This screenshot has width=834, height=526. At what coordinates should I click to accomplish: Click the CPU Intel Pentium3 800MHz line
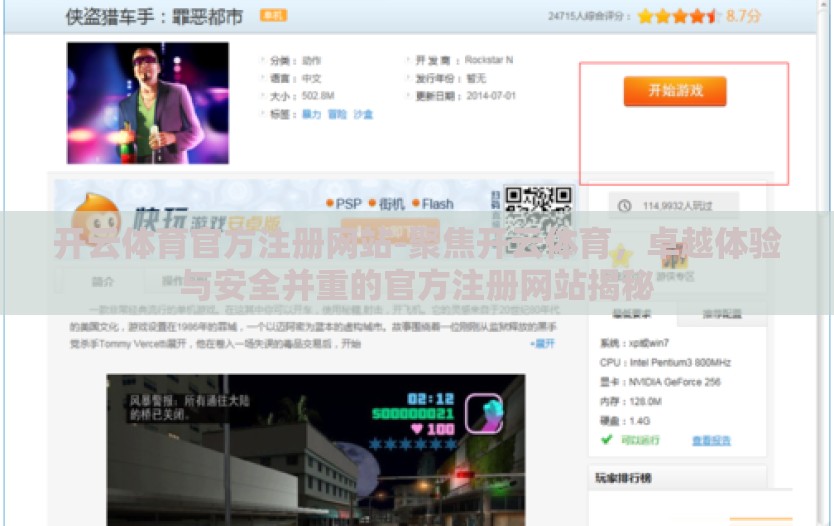click(665, 363)
